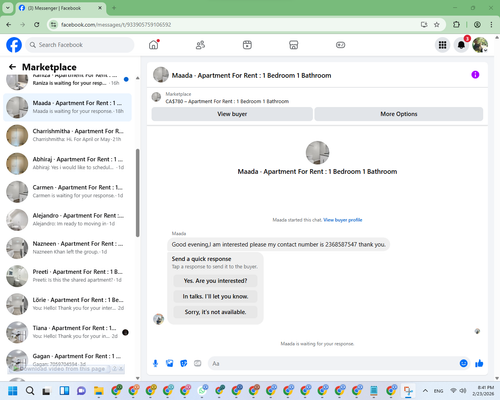Click Maada's listing thumbnail in chat header
This screenshot has width=500, height=400.
(x=161, y=75)
